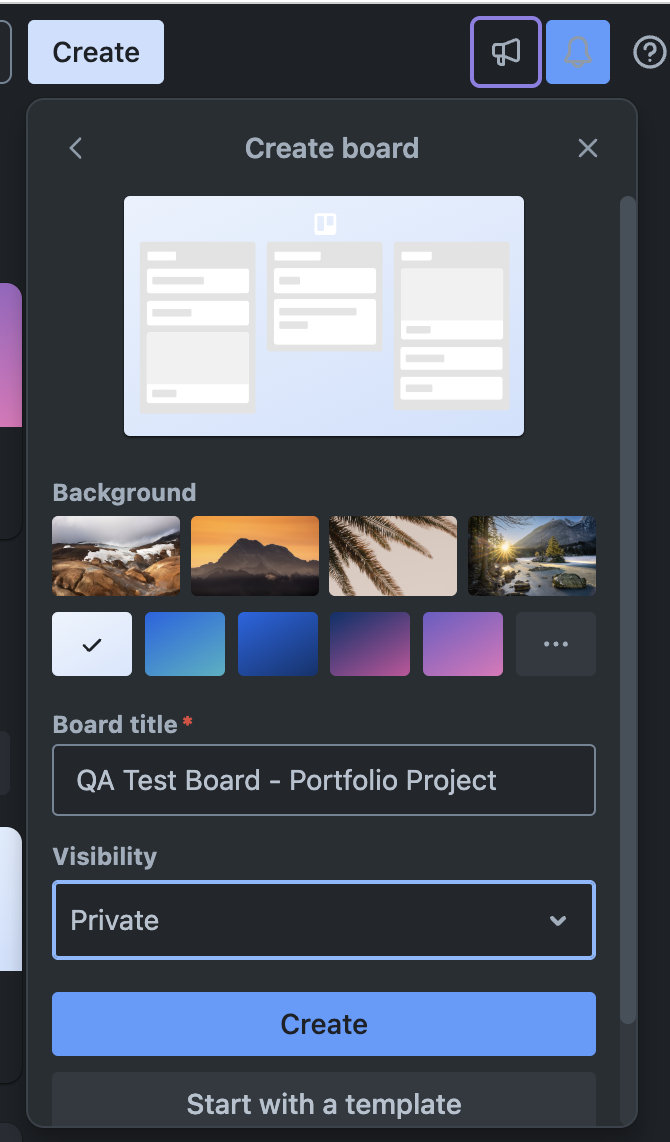Screen dimensions: 670x1142
Task: Click the blue Create board button
Action: 324,1024
